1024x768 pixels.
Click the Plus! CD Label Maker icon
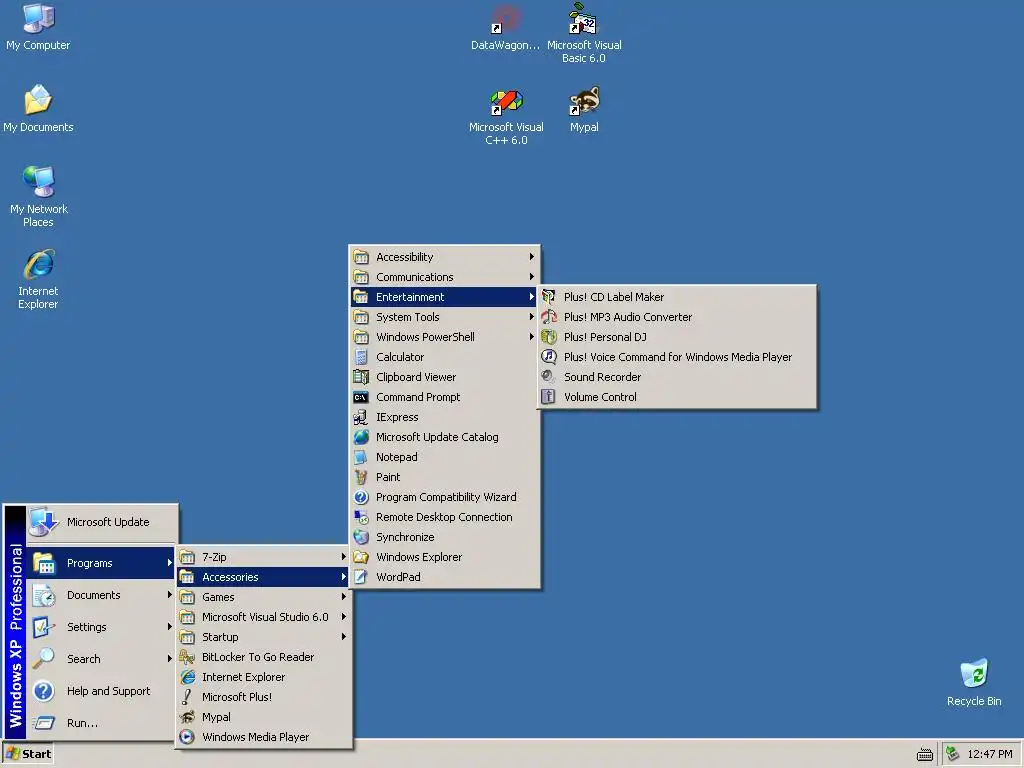pyautogui.click(x=549, y=296)
